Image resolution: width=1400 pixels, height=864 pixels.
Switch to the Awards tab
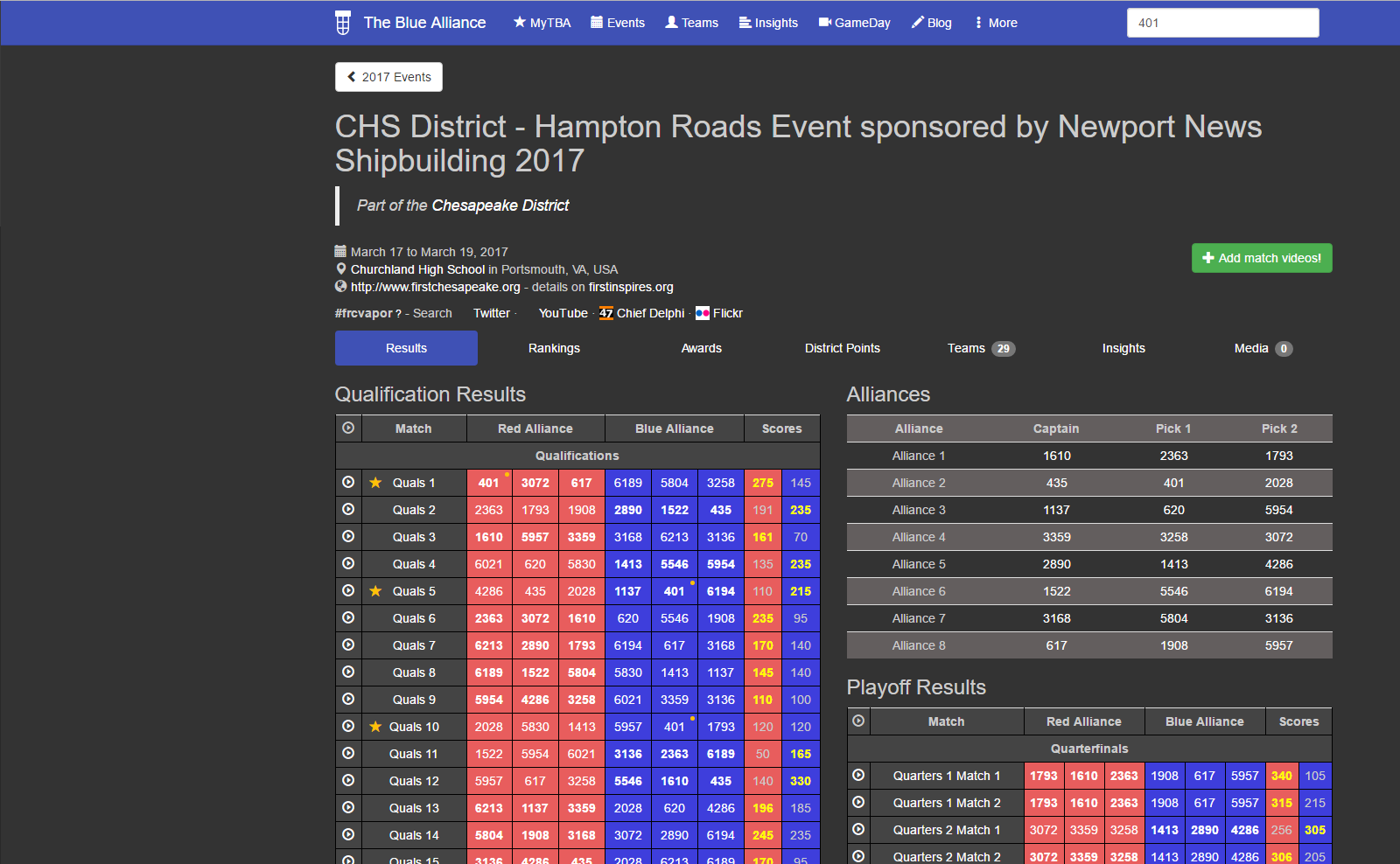click(x=702, y=348)
